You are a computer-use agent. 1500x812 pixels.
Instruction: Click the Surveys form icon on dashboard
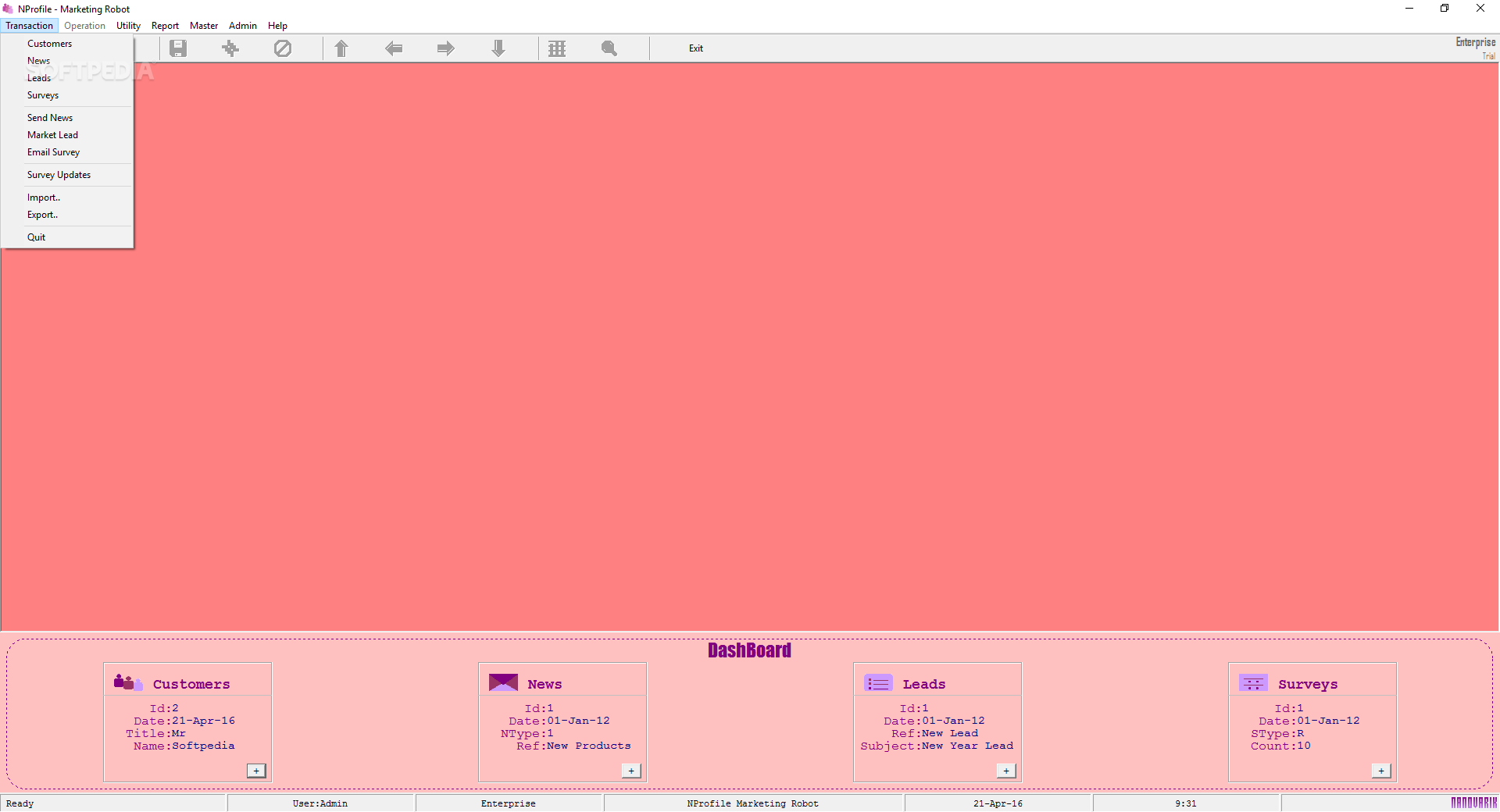1253,683
